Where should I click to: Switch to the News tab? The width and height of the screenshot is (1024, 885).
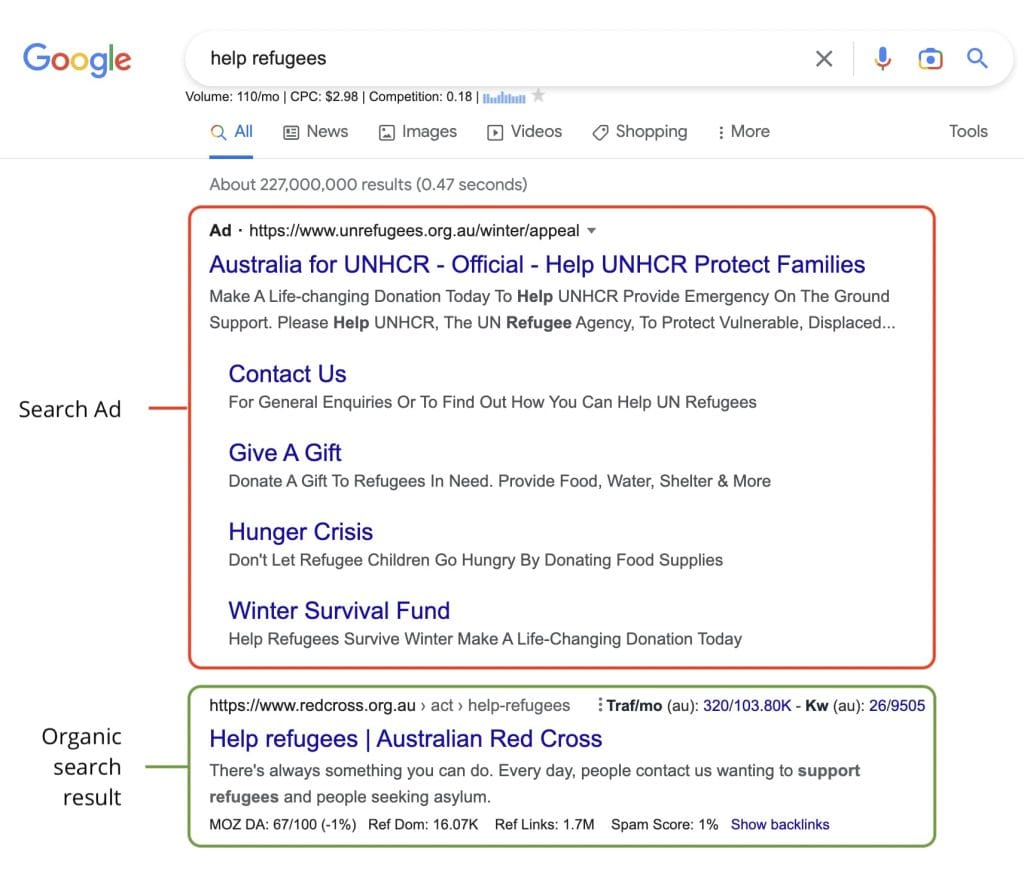315,132
